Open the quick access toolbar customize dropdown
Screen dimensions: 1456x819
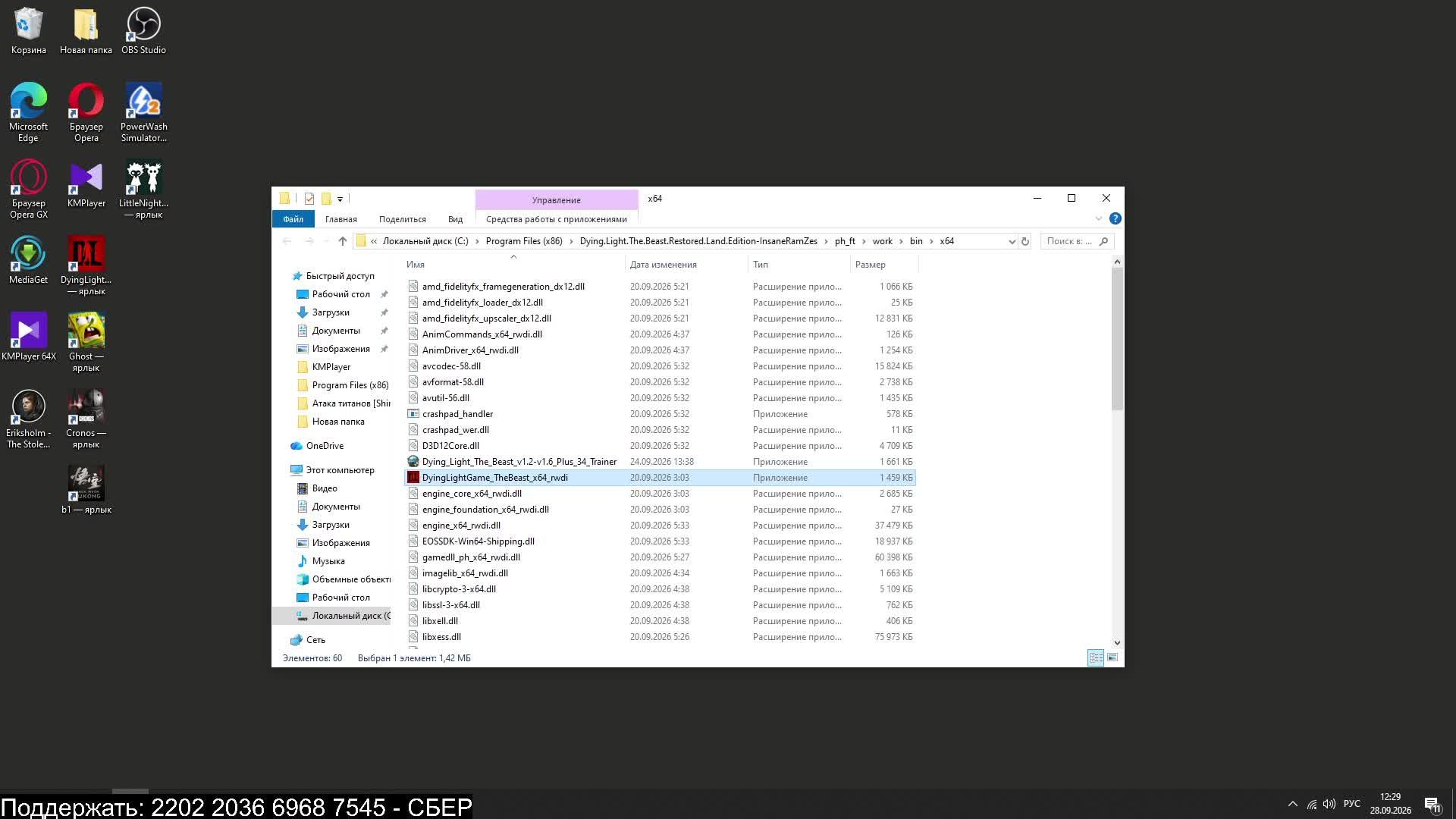point(340,199)
